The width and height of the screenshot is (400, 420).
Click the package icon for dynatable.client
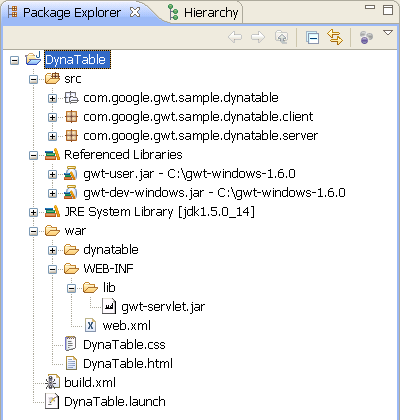click(71, 117)
